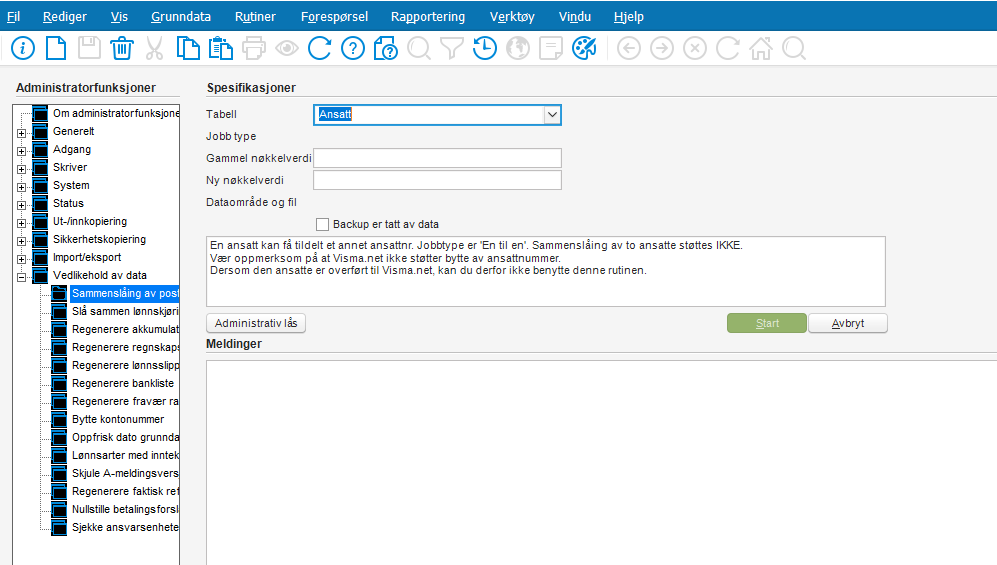Open the Vindu menu
Image resolution: width=997 pixels, height=565 pixels.
tap(575, 17)
